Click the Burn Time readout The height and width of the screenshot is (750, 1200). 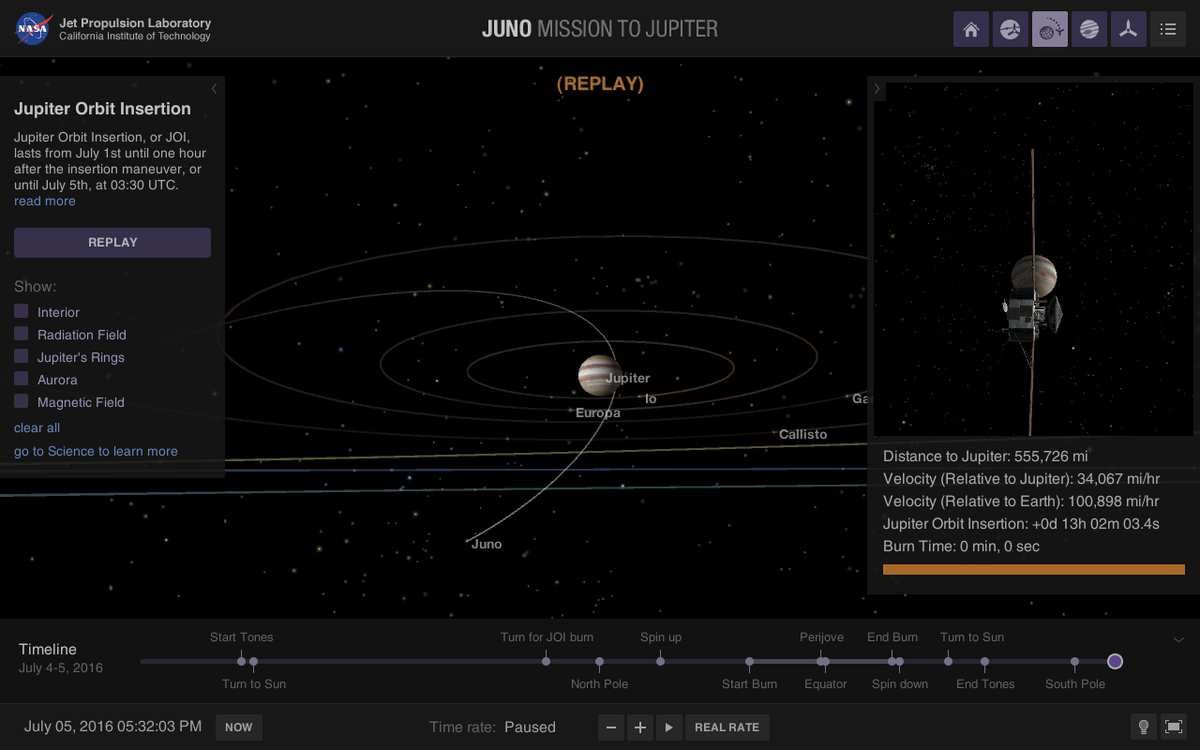tap(961, 546)
